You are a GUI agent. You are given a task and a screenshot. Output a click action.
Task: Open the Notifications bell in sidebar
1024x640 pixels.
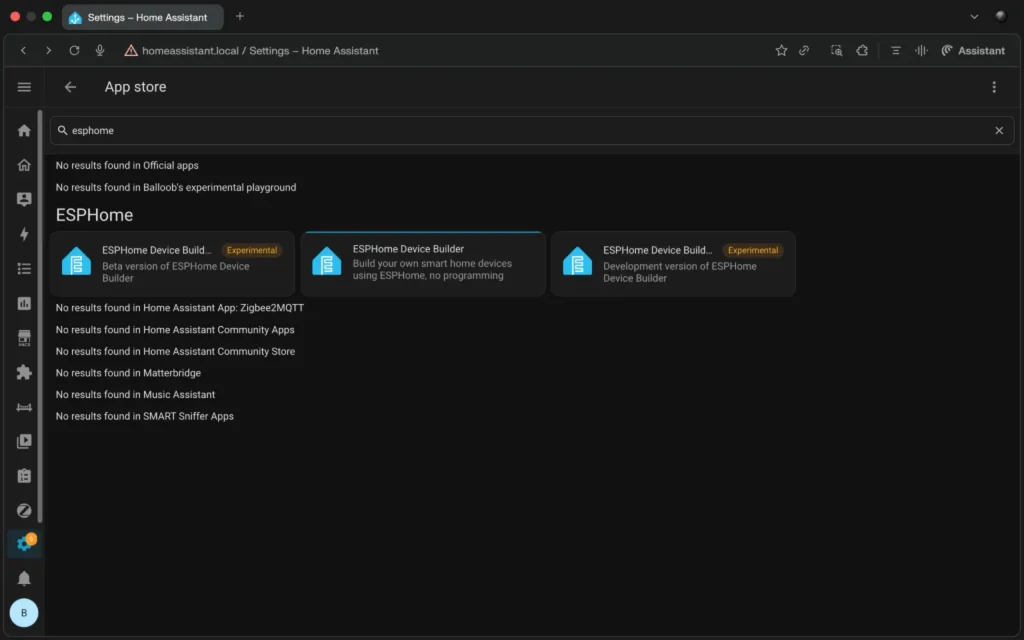tap(24, 578)
